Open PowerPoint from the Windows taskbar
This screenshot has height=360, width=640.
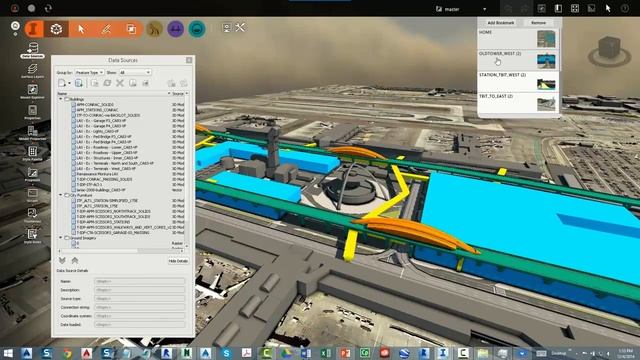click(345, 353)
